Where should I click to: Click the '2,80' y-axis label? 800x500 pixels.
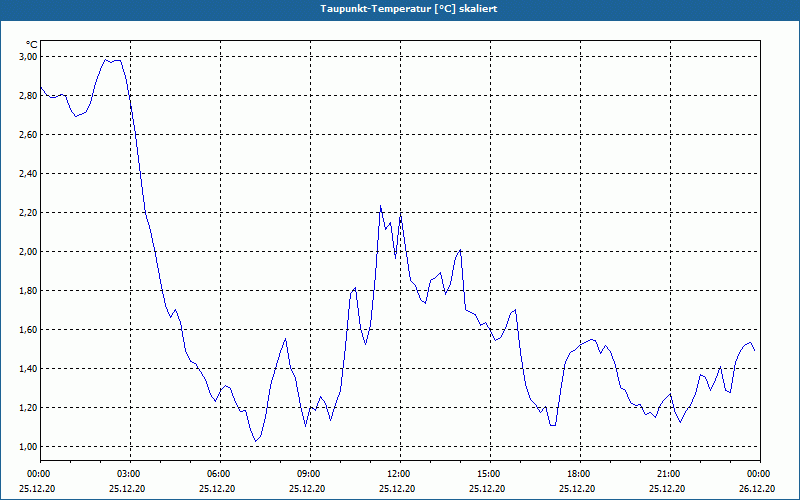[29, 95]
